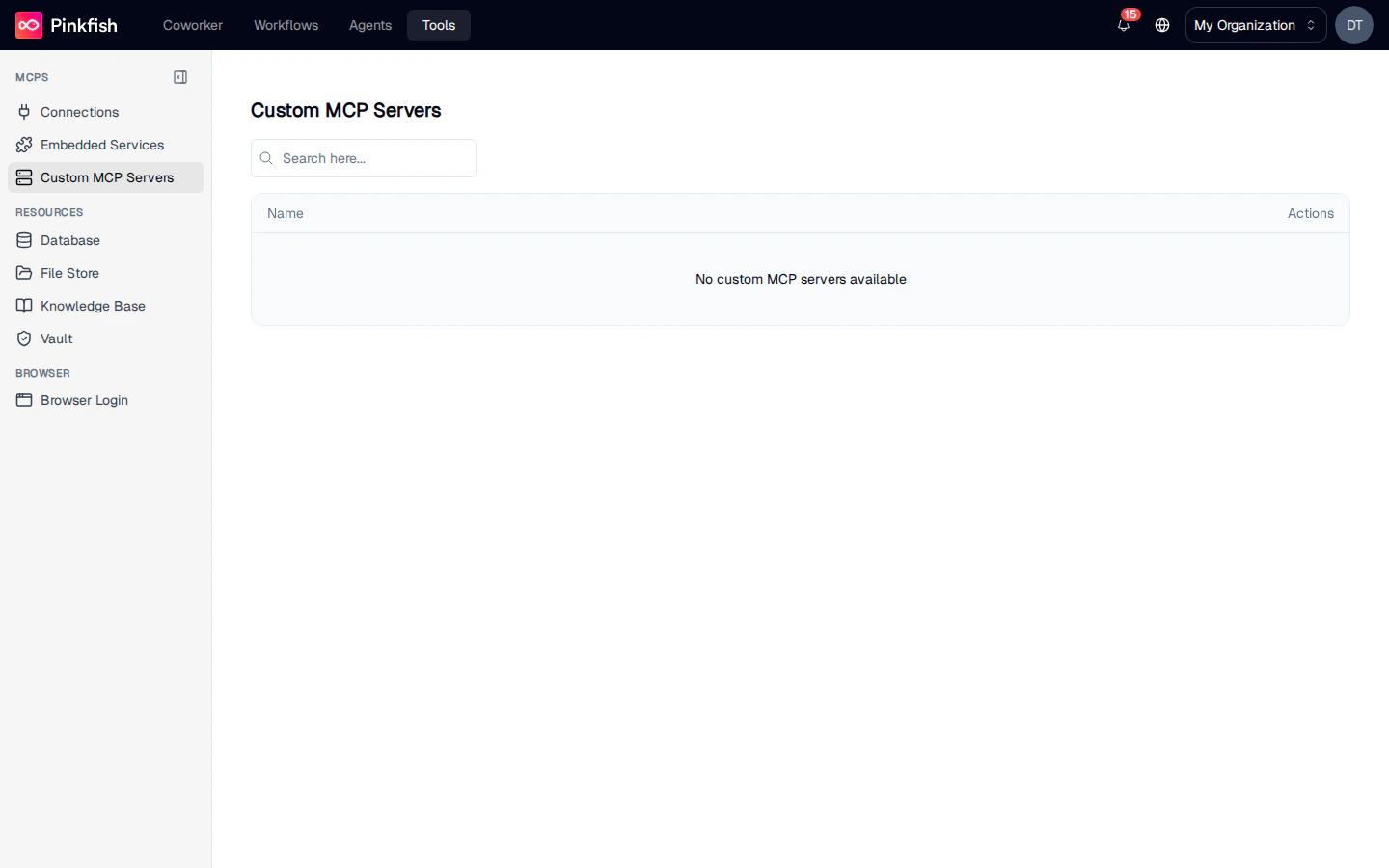This screenshot has height=868, width=1389.
Task: Open the notifications bell
Action: point(1124,25)
